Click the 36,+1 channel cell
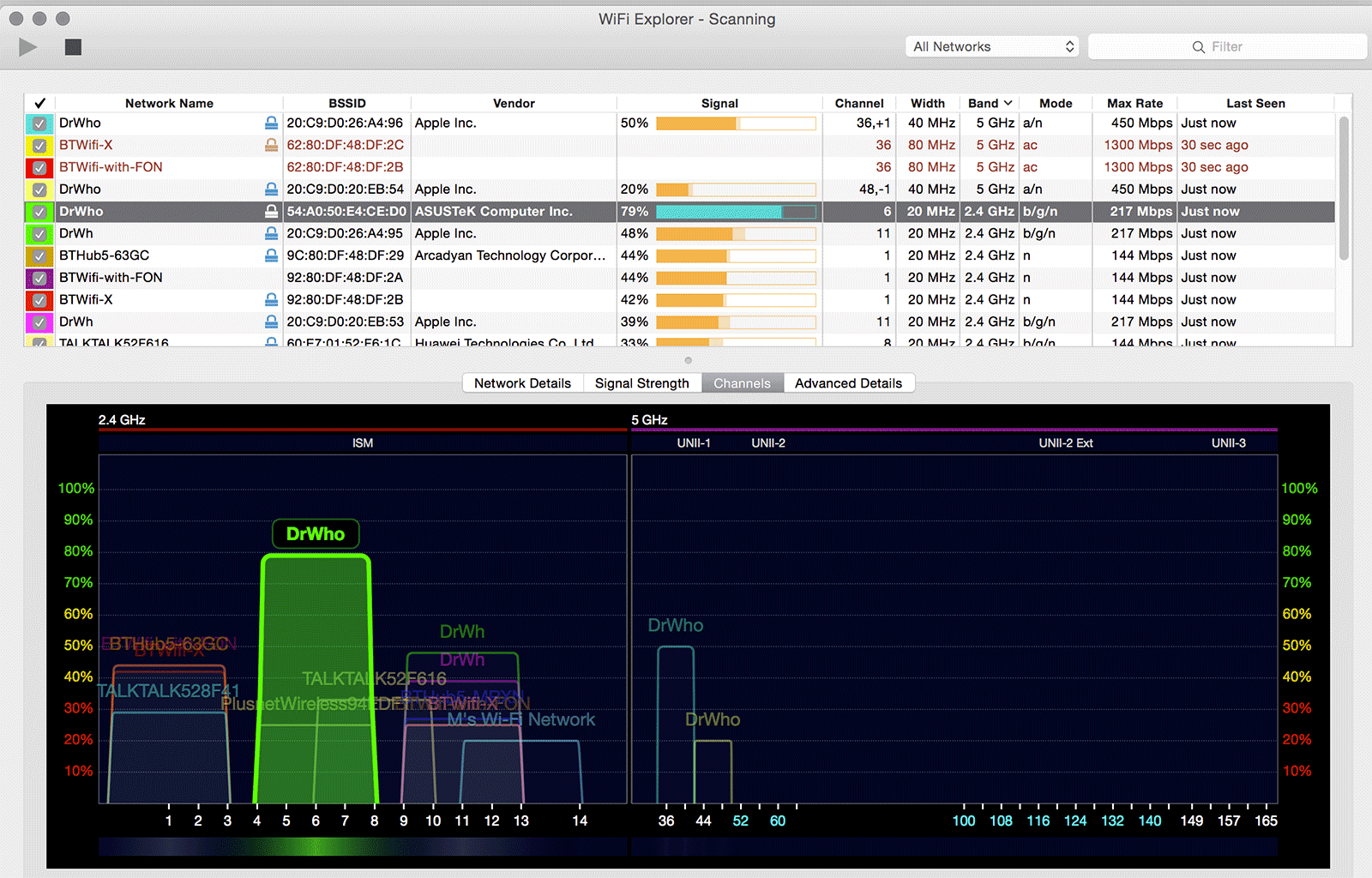Image resolution: width=1372 pixels, height=878 pixels. click(x=858, y=123)
